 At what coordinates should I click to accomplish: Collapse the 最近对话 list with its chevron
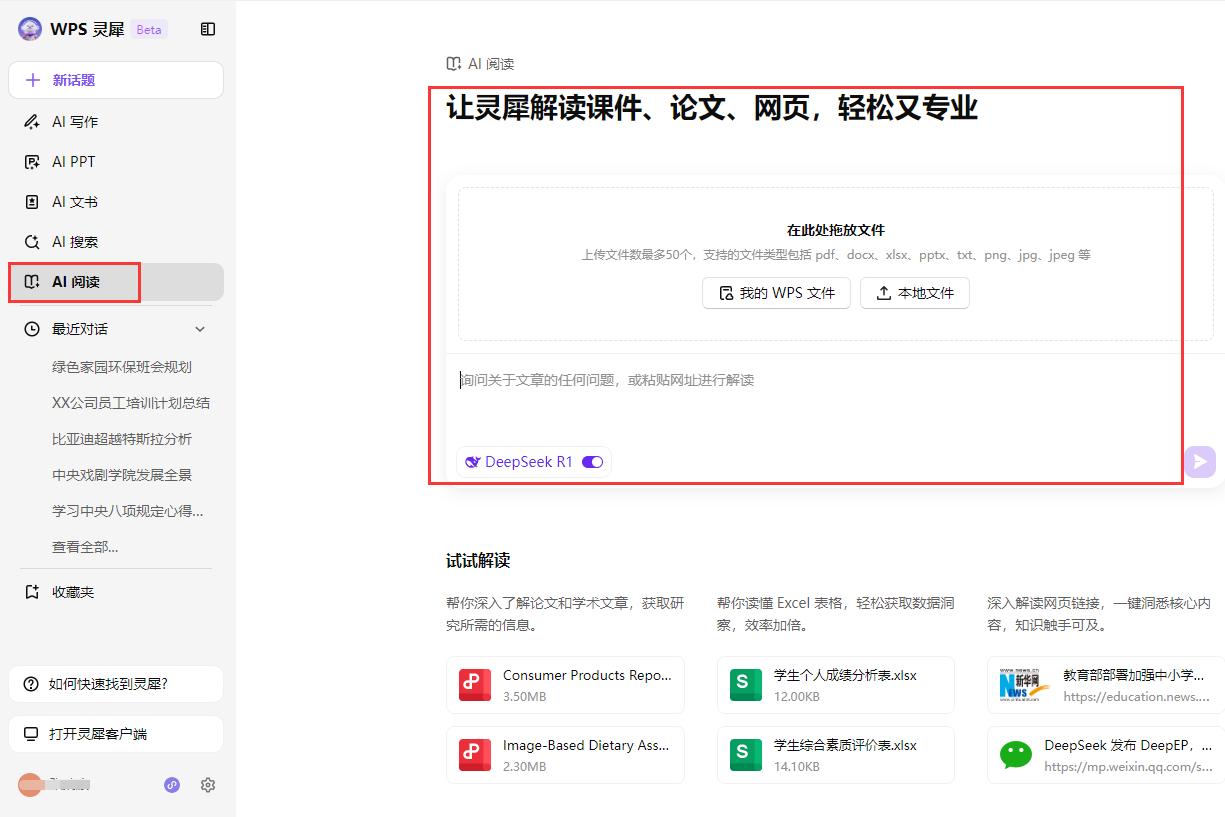(200, 329)
